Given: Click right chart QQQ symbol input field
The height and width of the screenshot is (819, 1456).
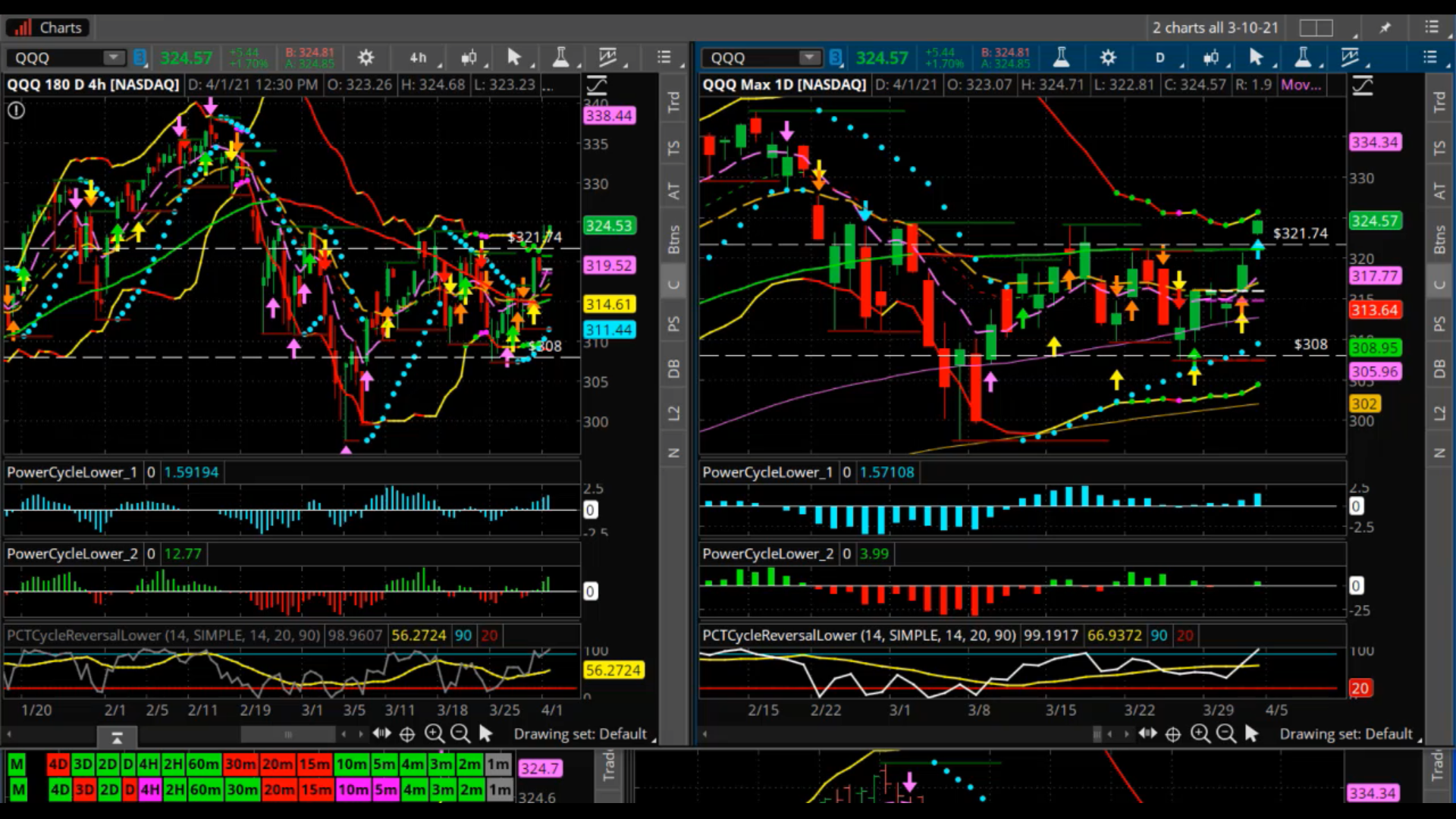Looking at the screenshot, I should coord(751,58).
